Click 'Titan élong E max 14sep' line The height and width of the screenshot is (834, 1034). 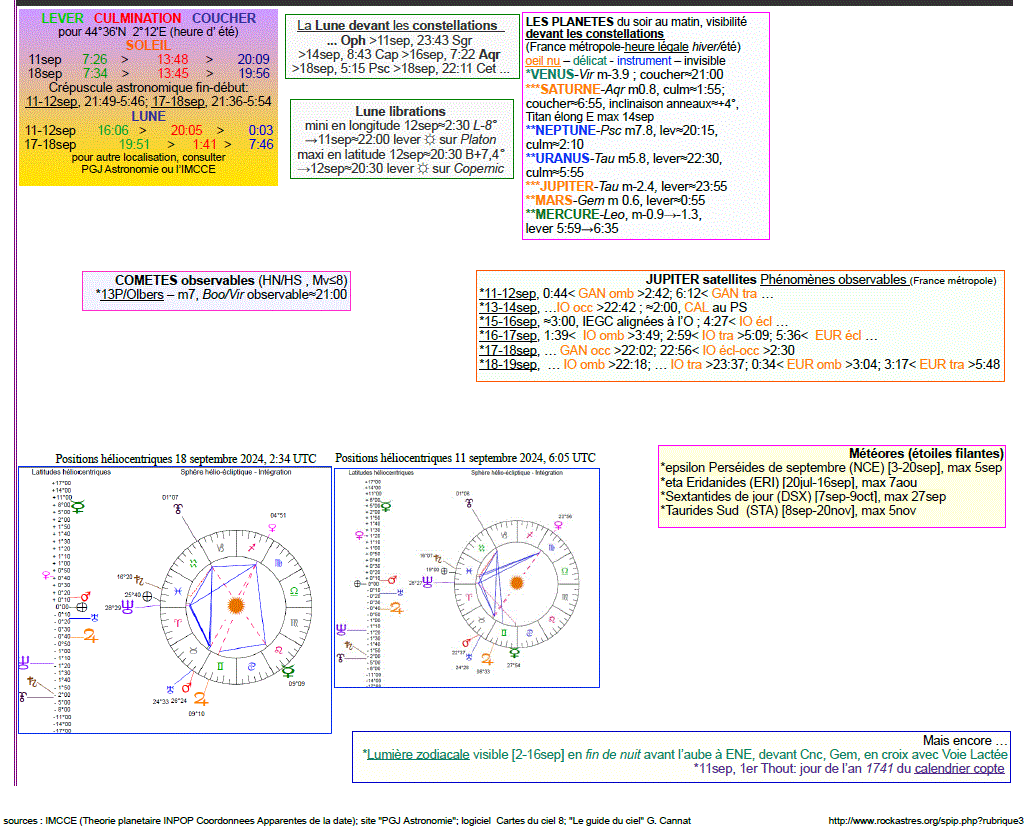[x=590, y=117]
